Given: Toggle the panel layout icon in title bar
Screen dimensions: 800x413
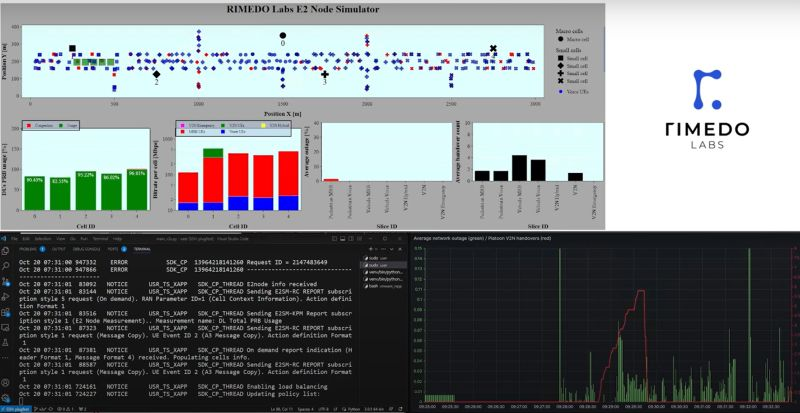Looking at the screenshot, I should pyautogui.click(x=342, y=238).
